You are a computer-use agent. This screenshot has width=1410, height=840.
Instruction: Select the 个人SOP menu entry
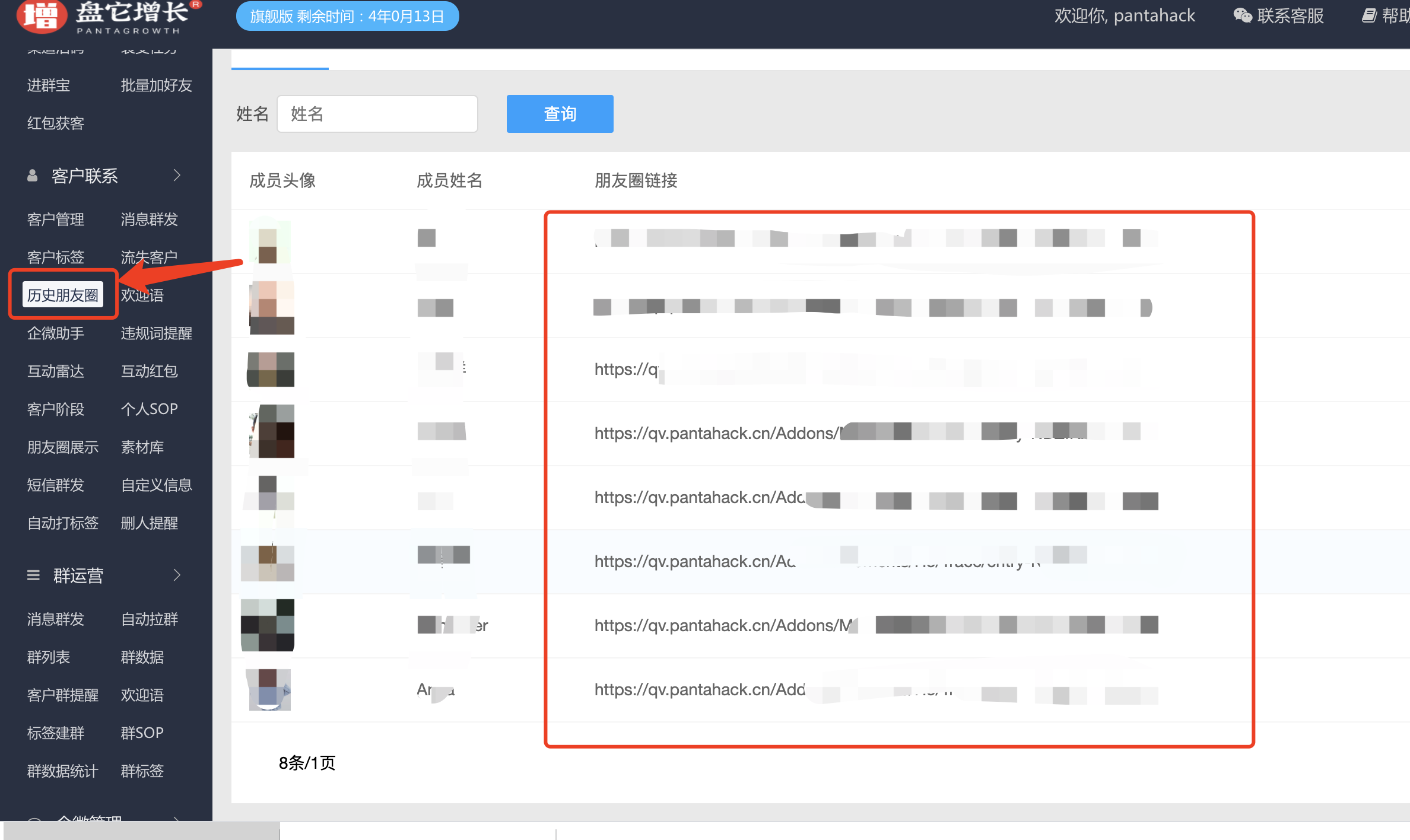(150, 409)
